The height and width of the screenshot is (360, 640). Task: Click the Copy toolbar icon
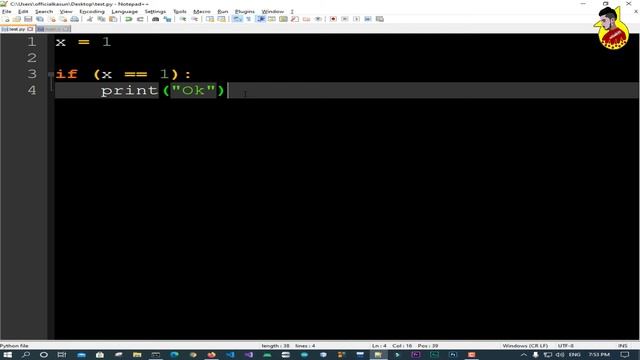[x=101, y=19]
